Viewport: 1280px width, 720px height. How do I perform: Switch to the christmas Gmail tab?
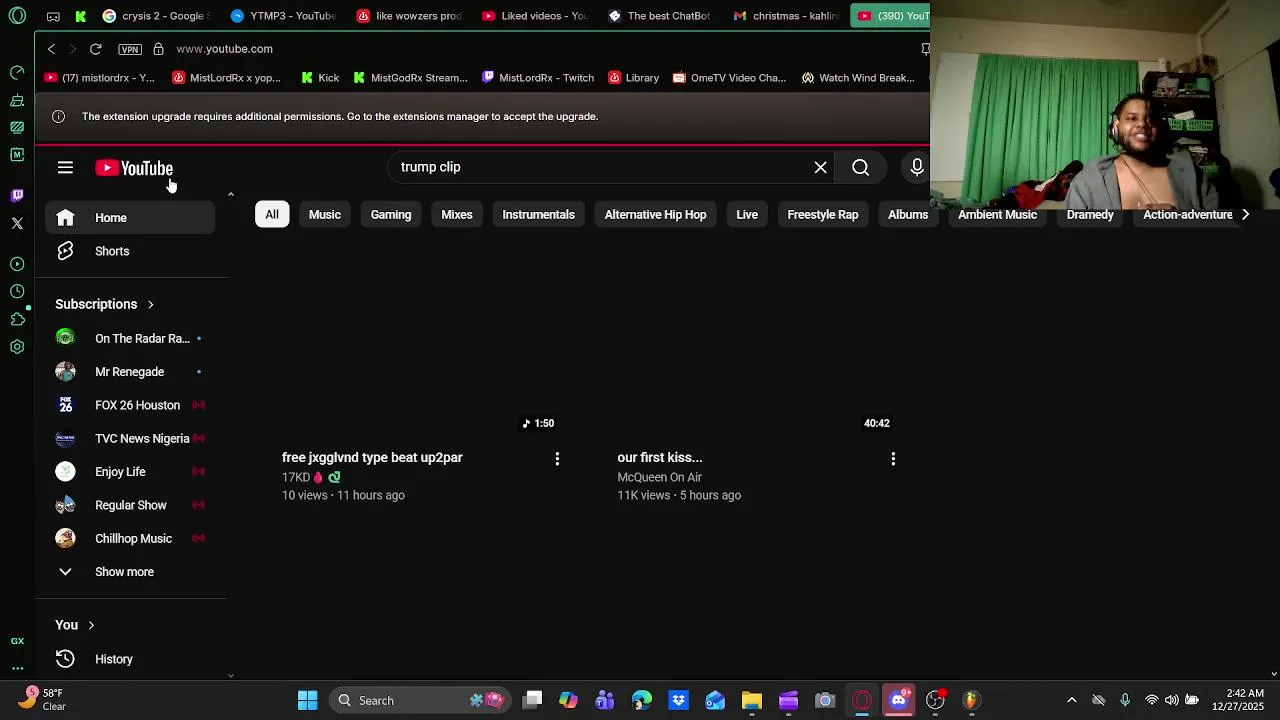point(786,16)
